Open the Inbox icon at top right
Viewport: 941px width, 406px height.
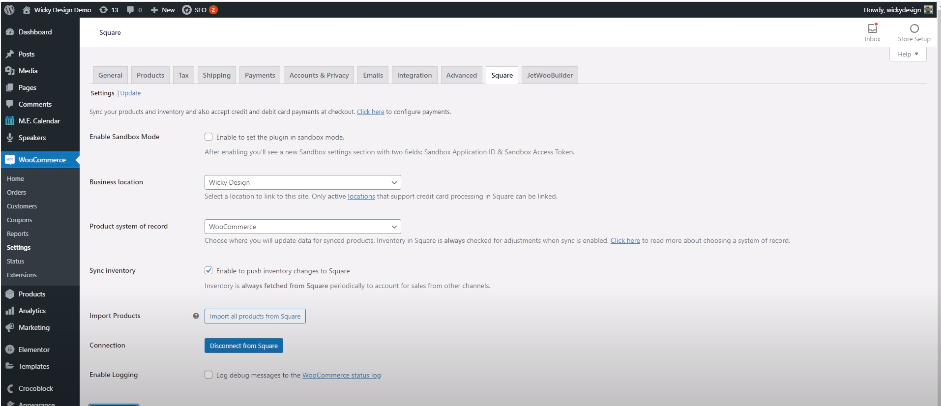click(x=872, y=28)
